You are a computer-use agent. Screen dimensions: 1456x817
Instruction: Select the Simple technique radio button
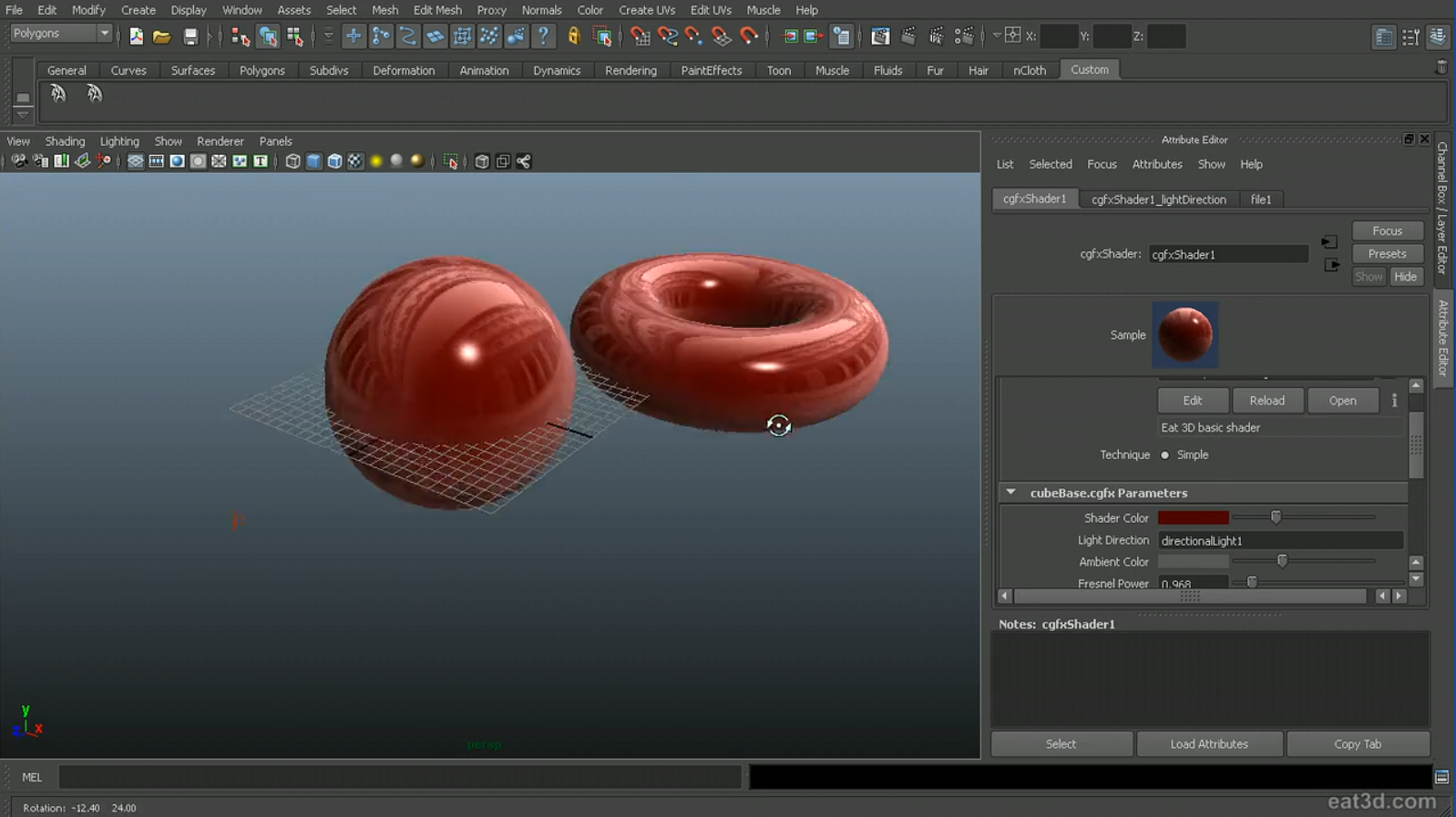1164,454
